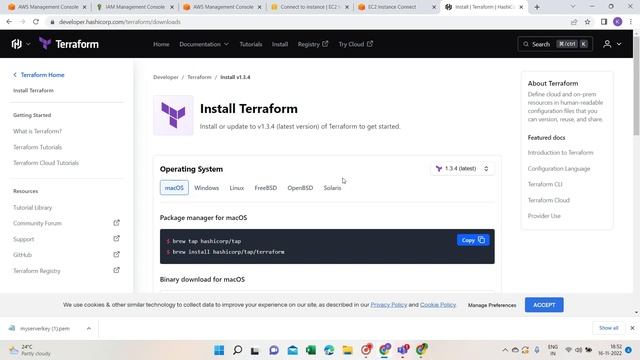The height and width of the screenshot is (360, 640).
Task: Open GitHub external link icon
Action: point(116,254)
